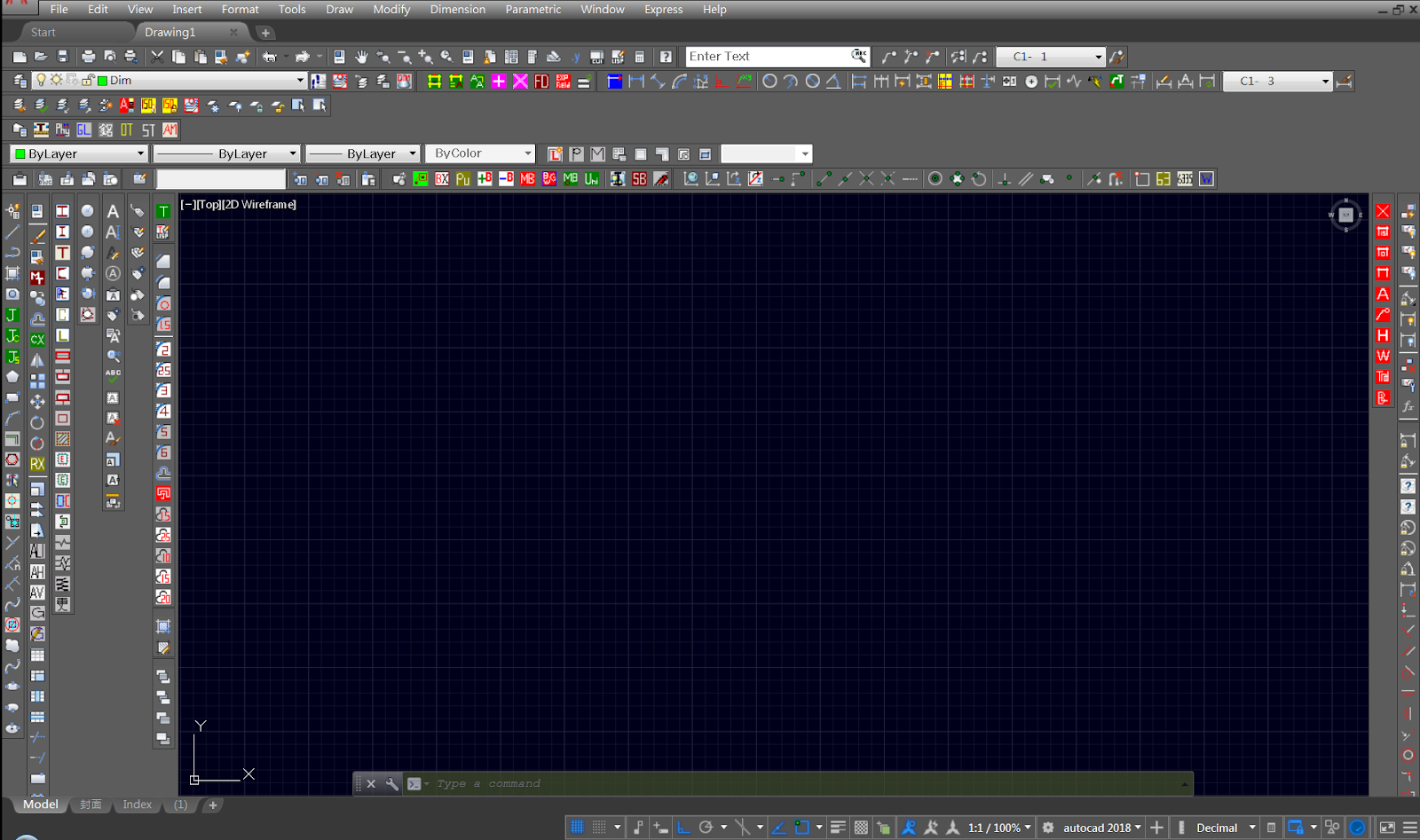Create a new drawing with the New icon

click(20, 57)
